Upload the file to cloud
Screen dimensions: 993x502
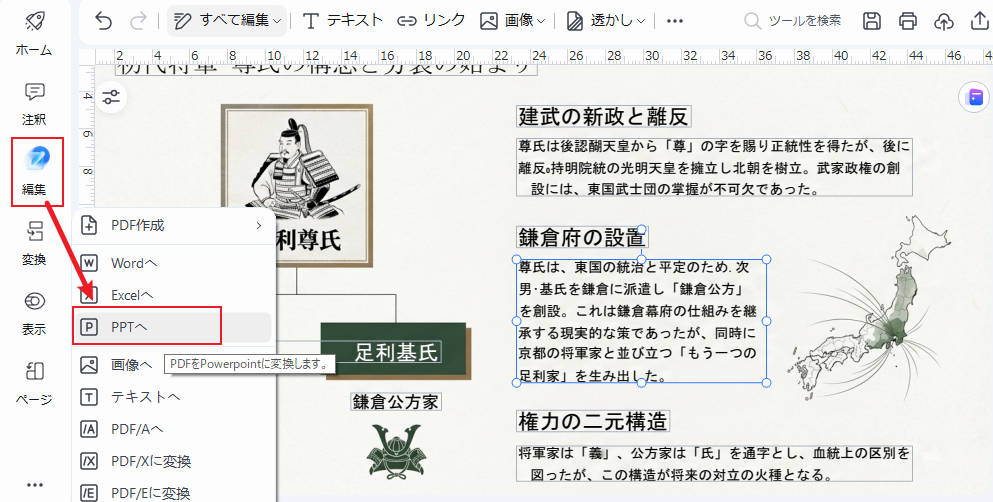pyautogui.click(x=944, y=21)
